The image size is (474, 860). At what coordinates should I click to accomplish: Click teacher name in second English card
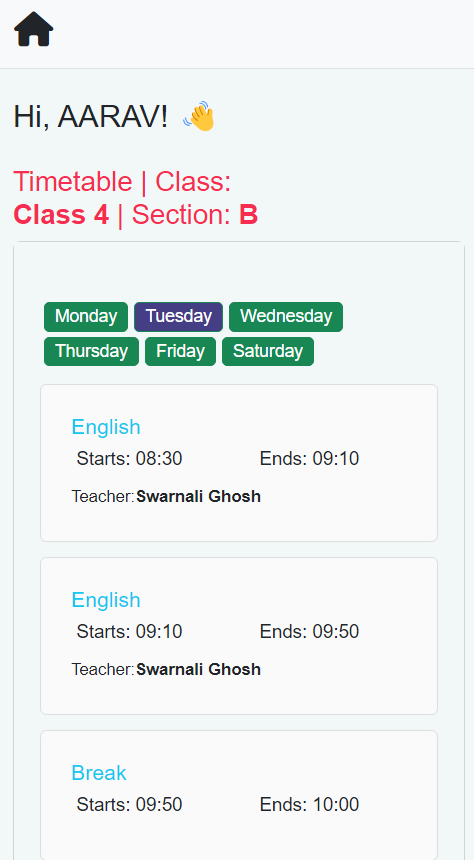[x=199, y=669]
